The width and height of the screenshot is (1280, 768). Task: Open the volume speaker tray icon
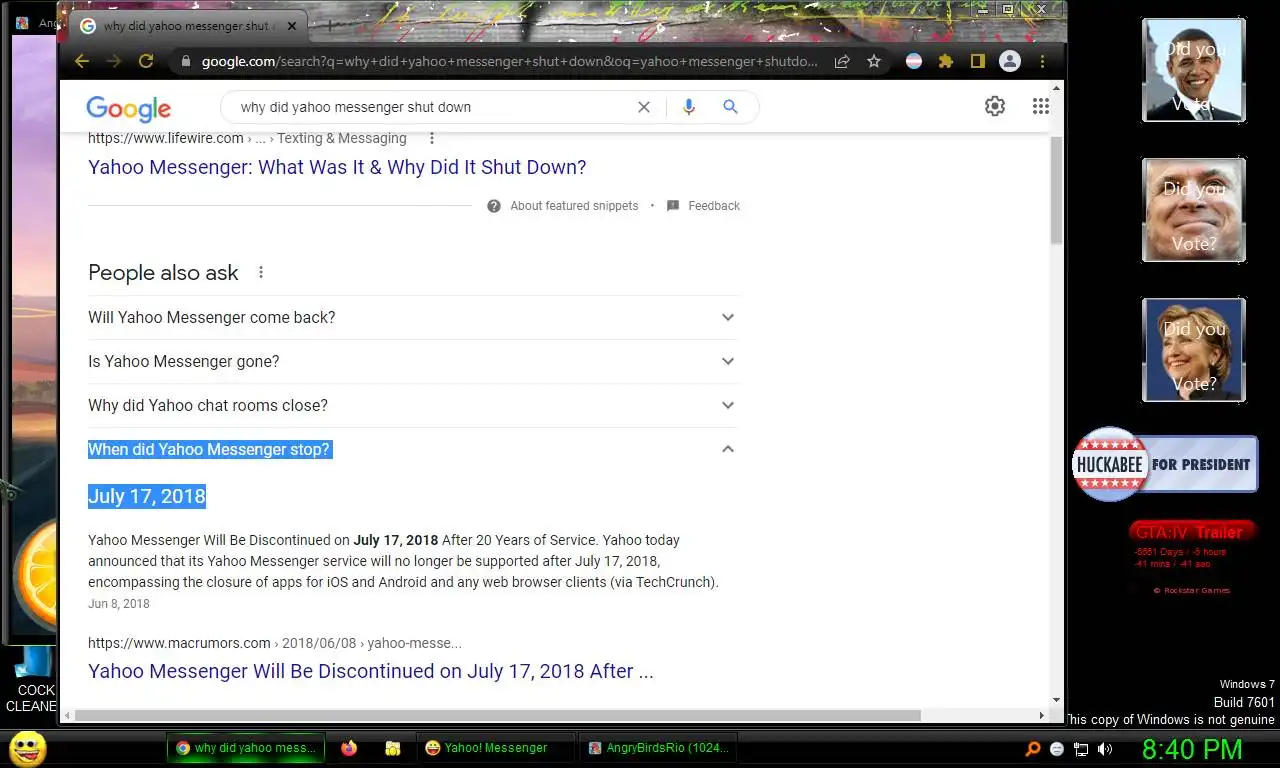[x=1105, y=749]
